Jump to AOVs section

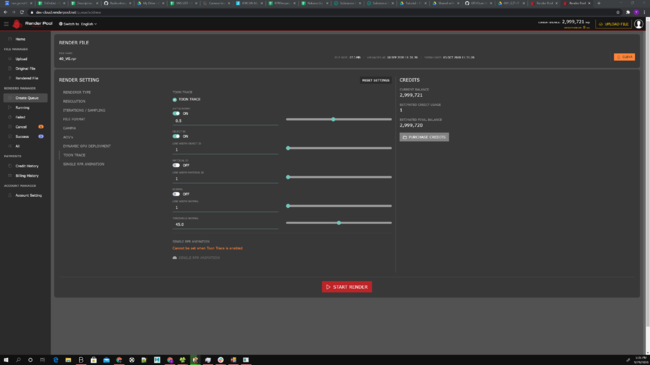pos(68,137)
